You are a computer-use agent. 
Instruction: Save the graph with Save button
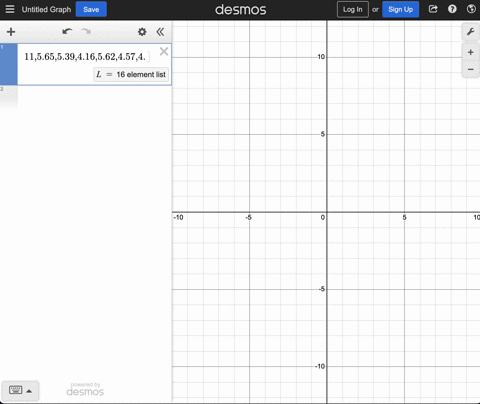coord(91,9)
